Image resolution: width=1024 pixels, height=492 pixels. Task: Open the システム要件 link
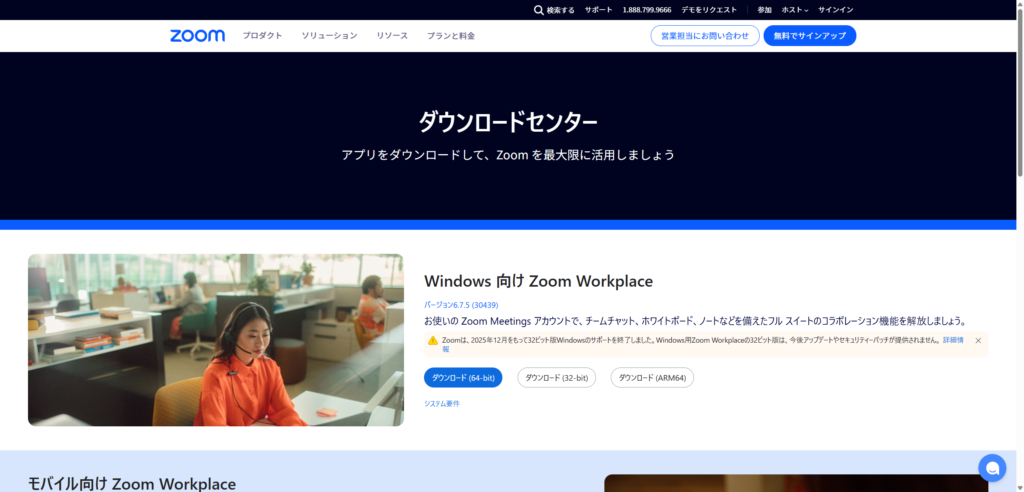click(442, 404)
